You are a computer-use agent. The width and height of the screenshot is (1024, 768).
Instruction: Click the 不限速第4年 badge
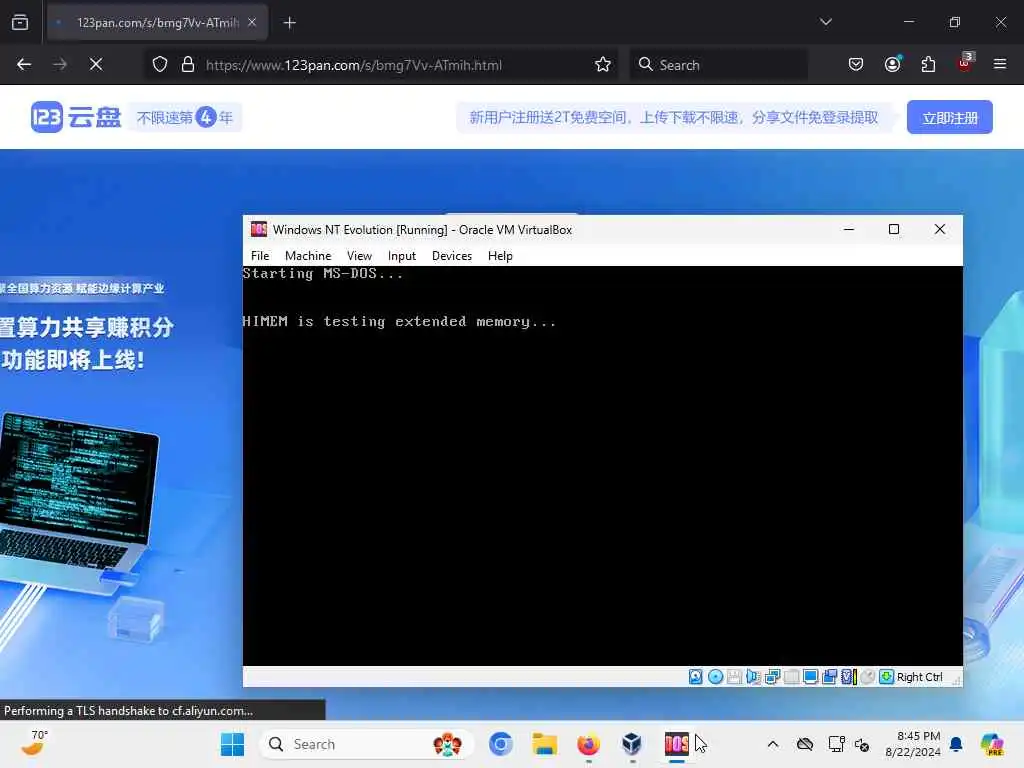185,118
